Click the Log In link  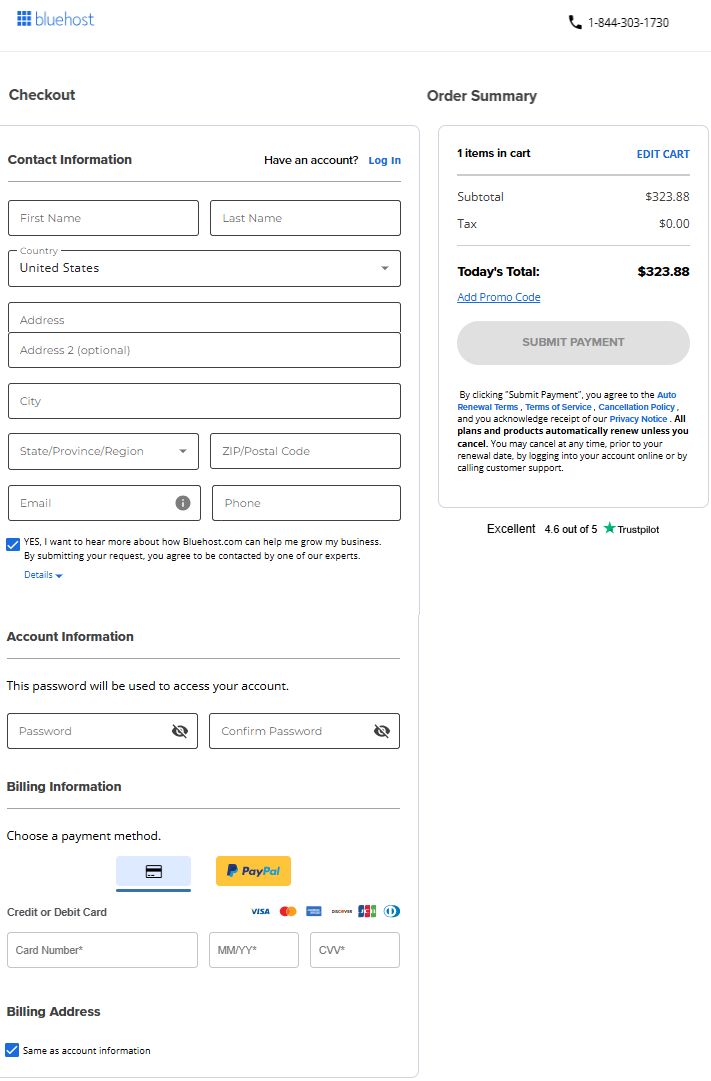pyautogui.click(x=385, y=160)
